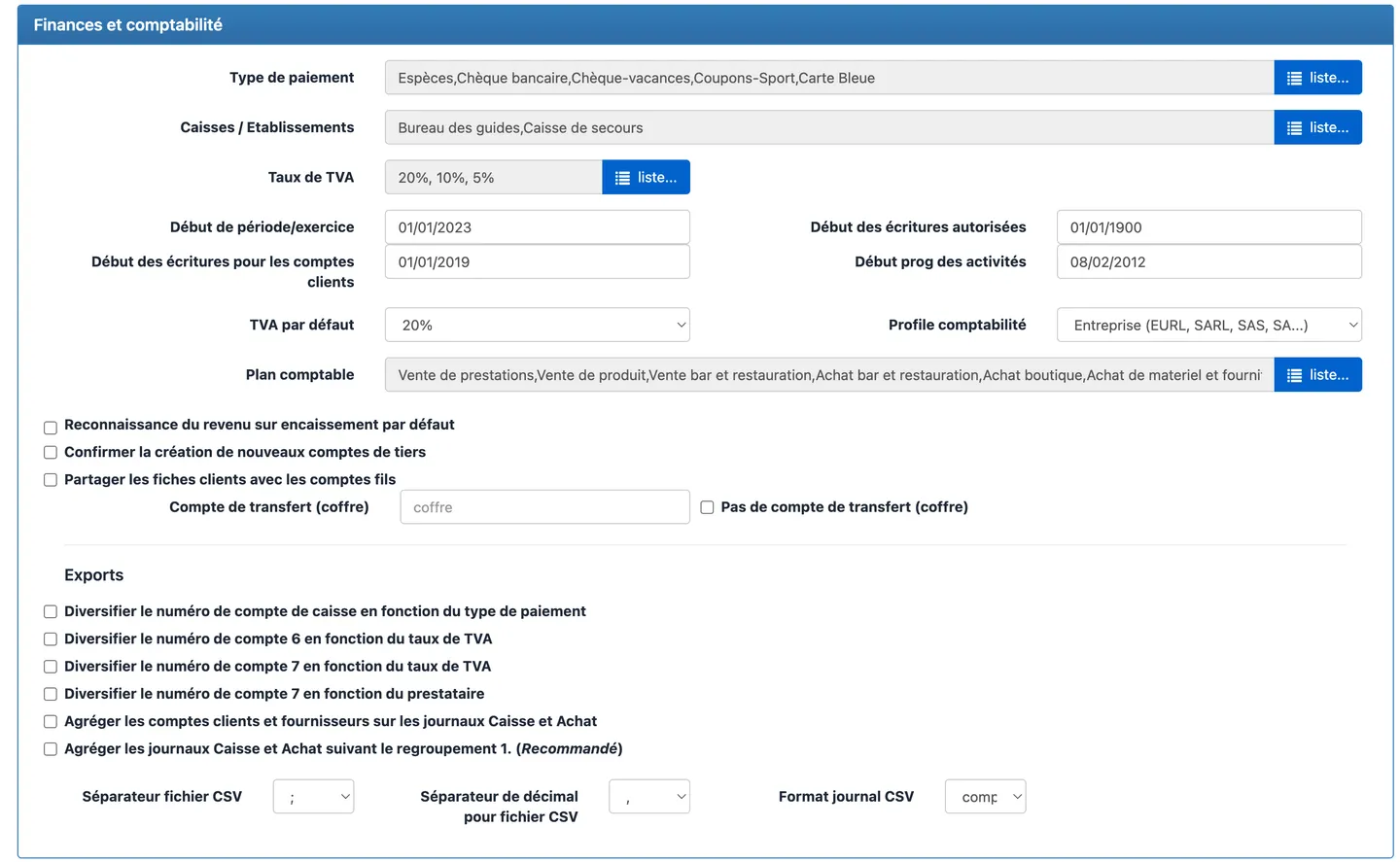Viewport: 1400px width, 862px height.
Task: Check Agréger les journaux suivant regroupement 1
Action: click(51, 748)
